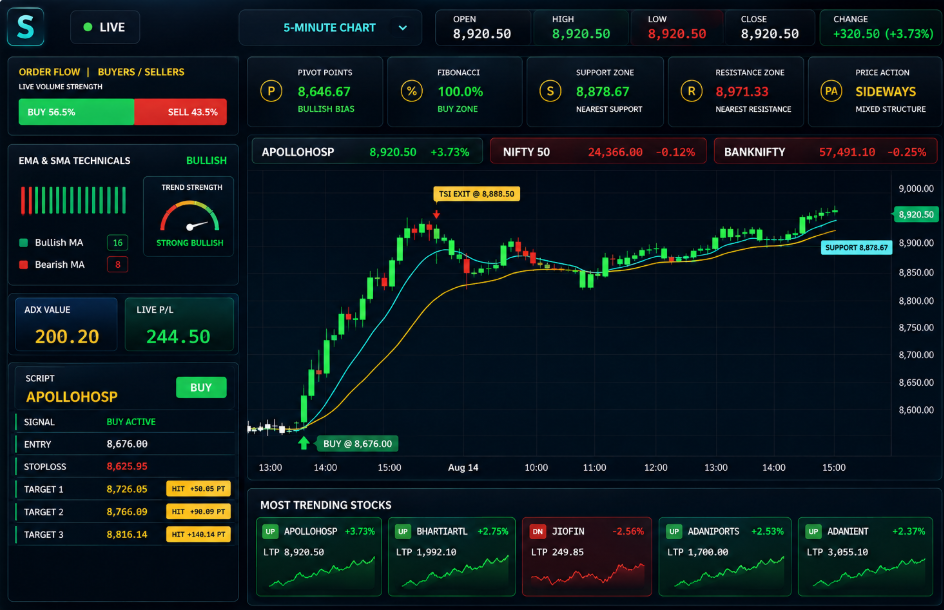Viewport: 944px width, 610px height.
Task: Click nearest resistance value 8,971.33
Action: coord(742,92)
